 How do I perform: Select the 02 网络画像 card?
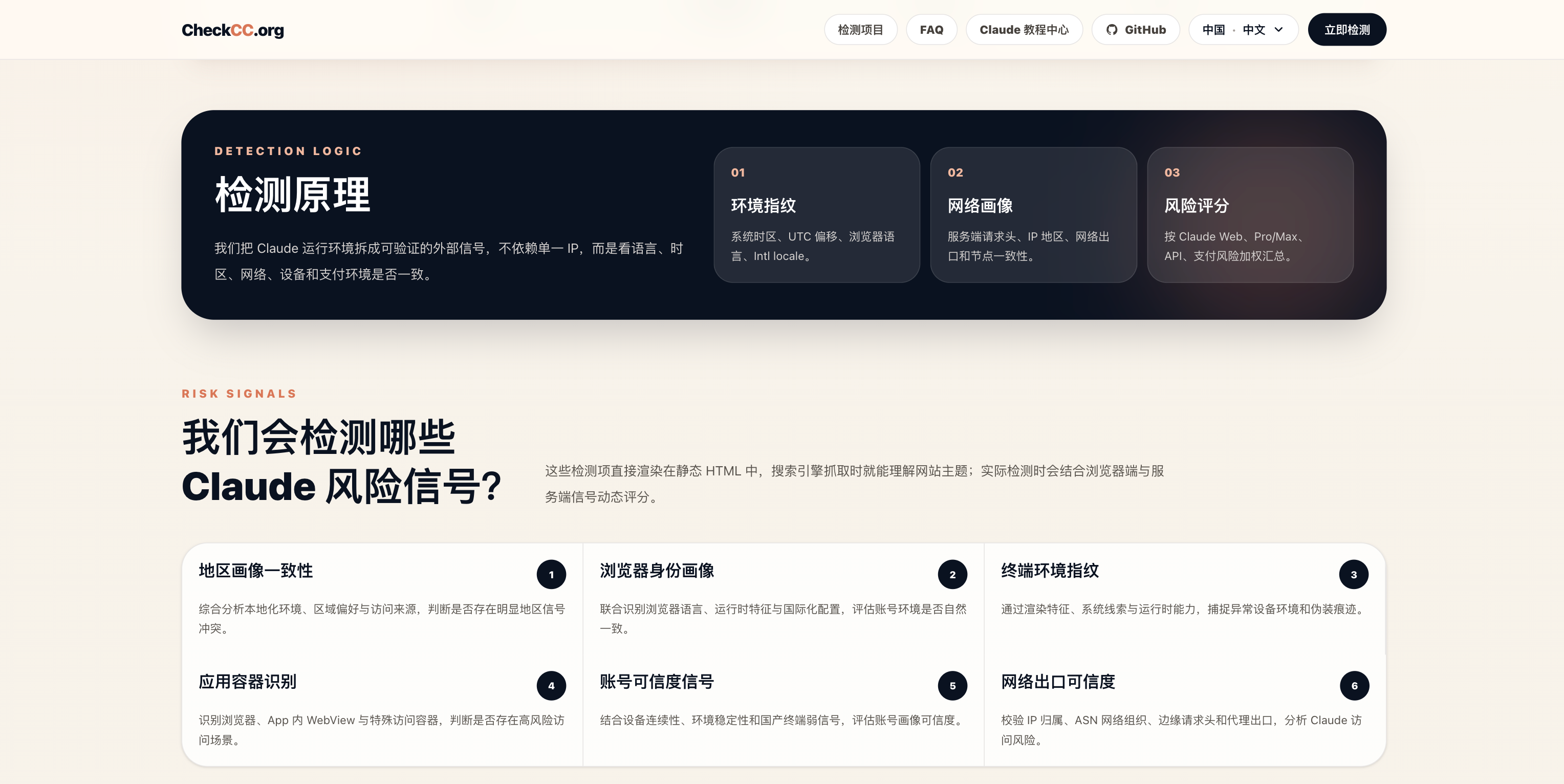[1033, 214]
